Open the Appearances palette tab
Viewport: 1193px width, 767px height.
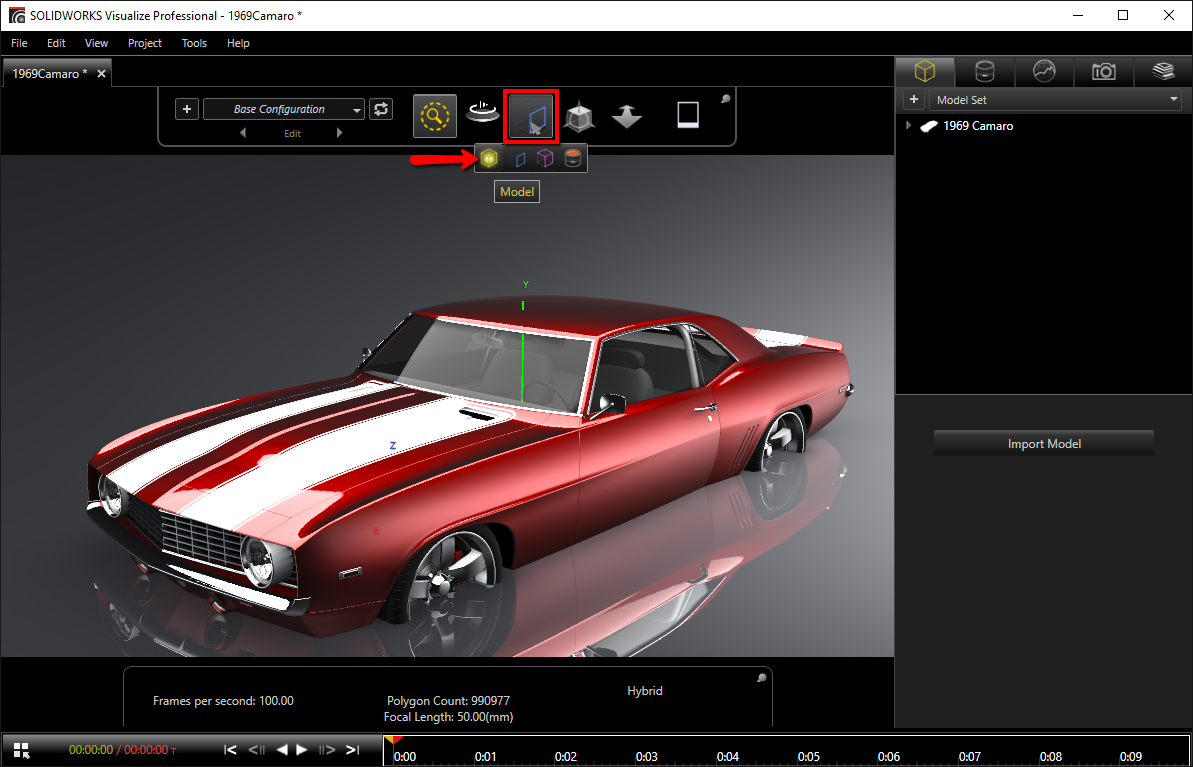[985, 72]
